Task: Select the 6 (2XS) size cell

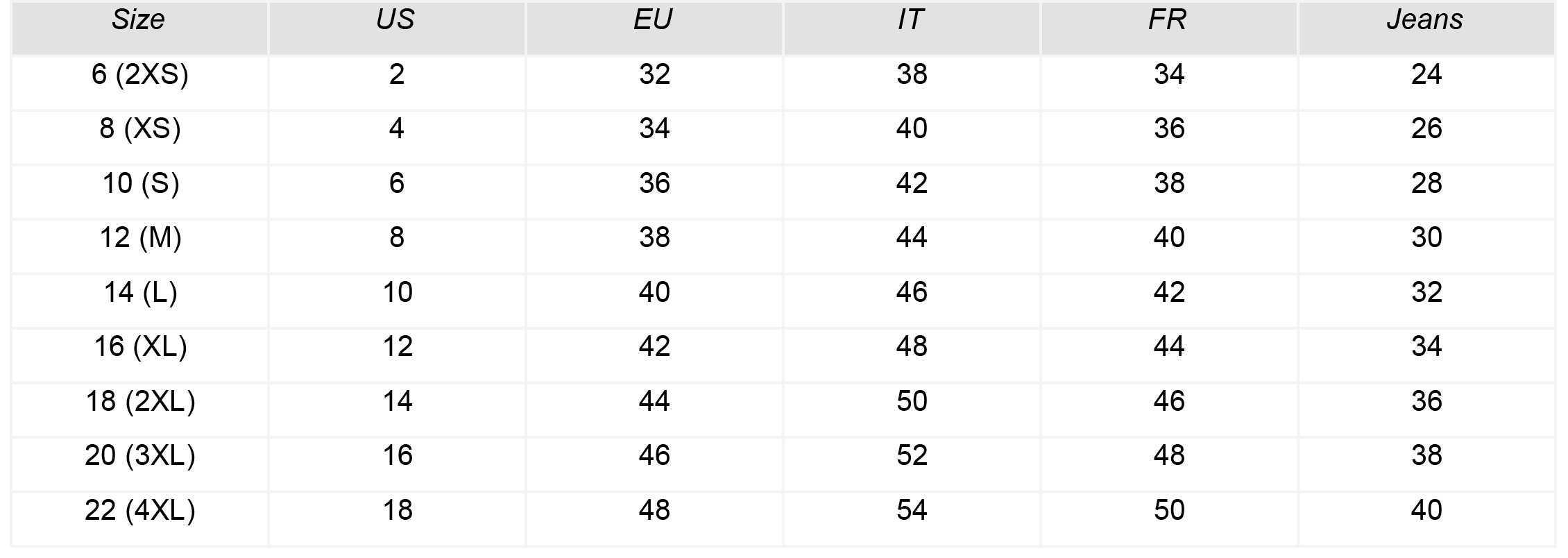Action: pyautogui.click(x=139, y=83)
